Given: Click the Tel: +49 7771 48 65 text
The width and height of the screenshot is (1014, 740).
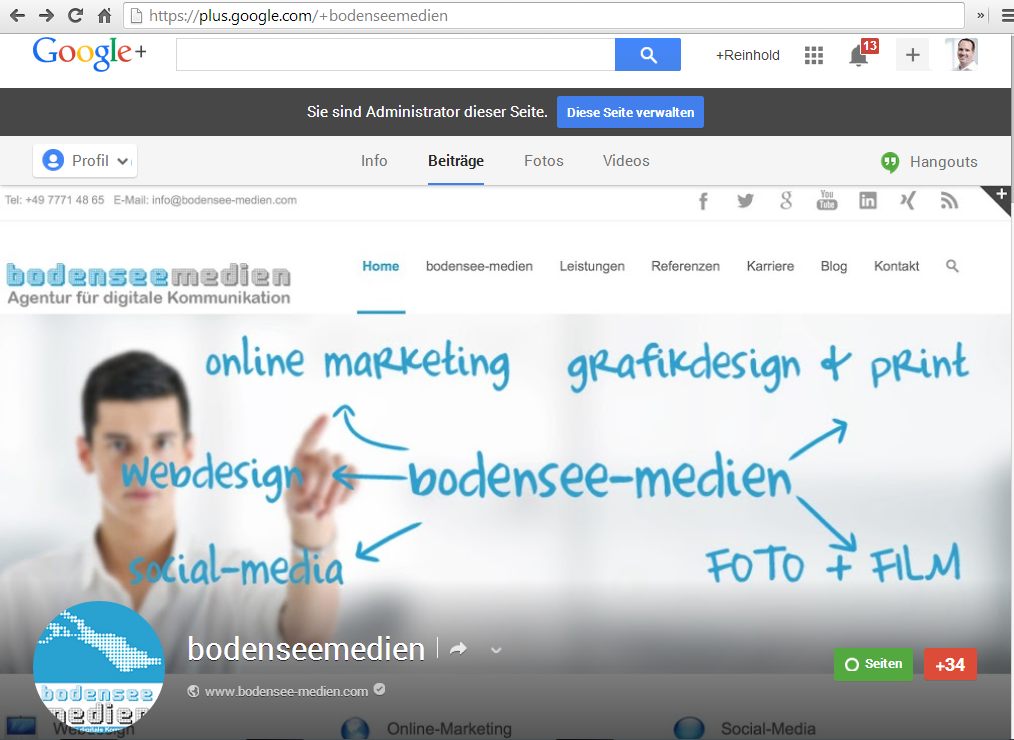Looking at the screenshot, I should [54, 200].
